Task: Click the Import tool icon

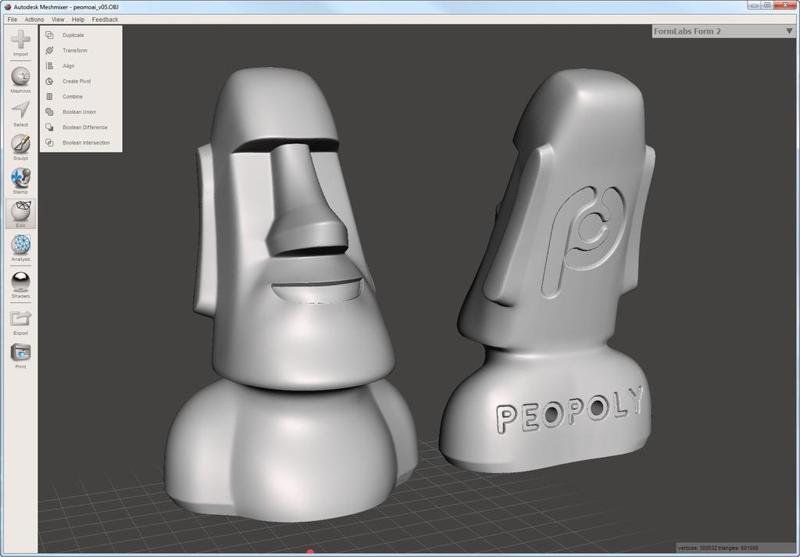Action: pyautogui.click(x=20, y=40)
